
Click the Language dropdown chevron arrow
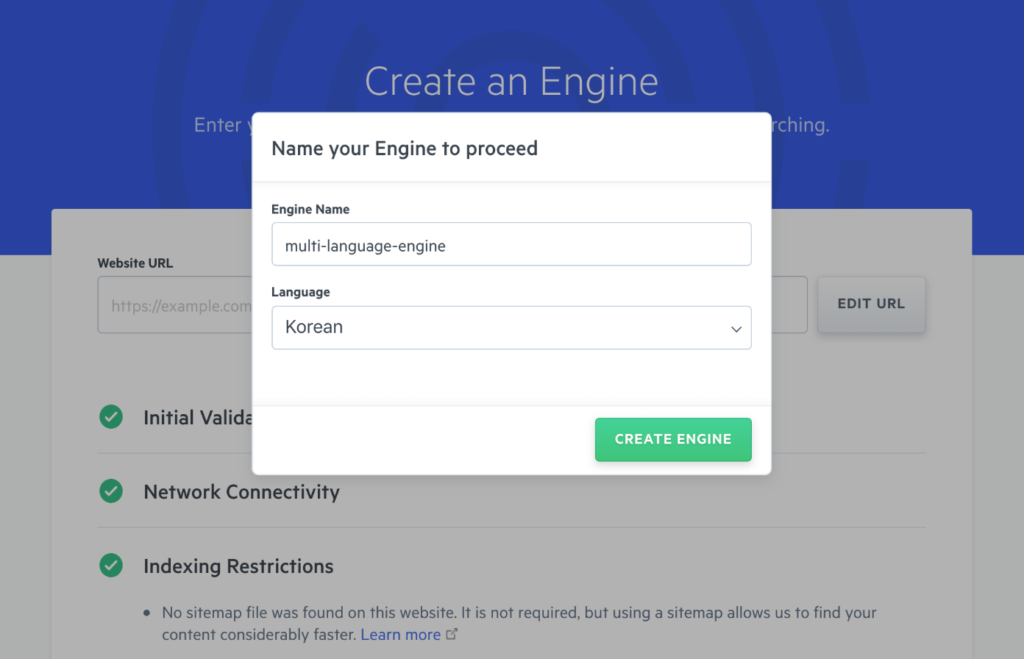pos(736,328)
